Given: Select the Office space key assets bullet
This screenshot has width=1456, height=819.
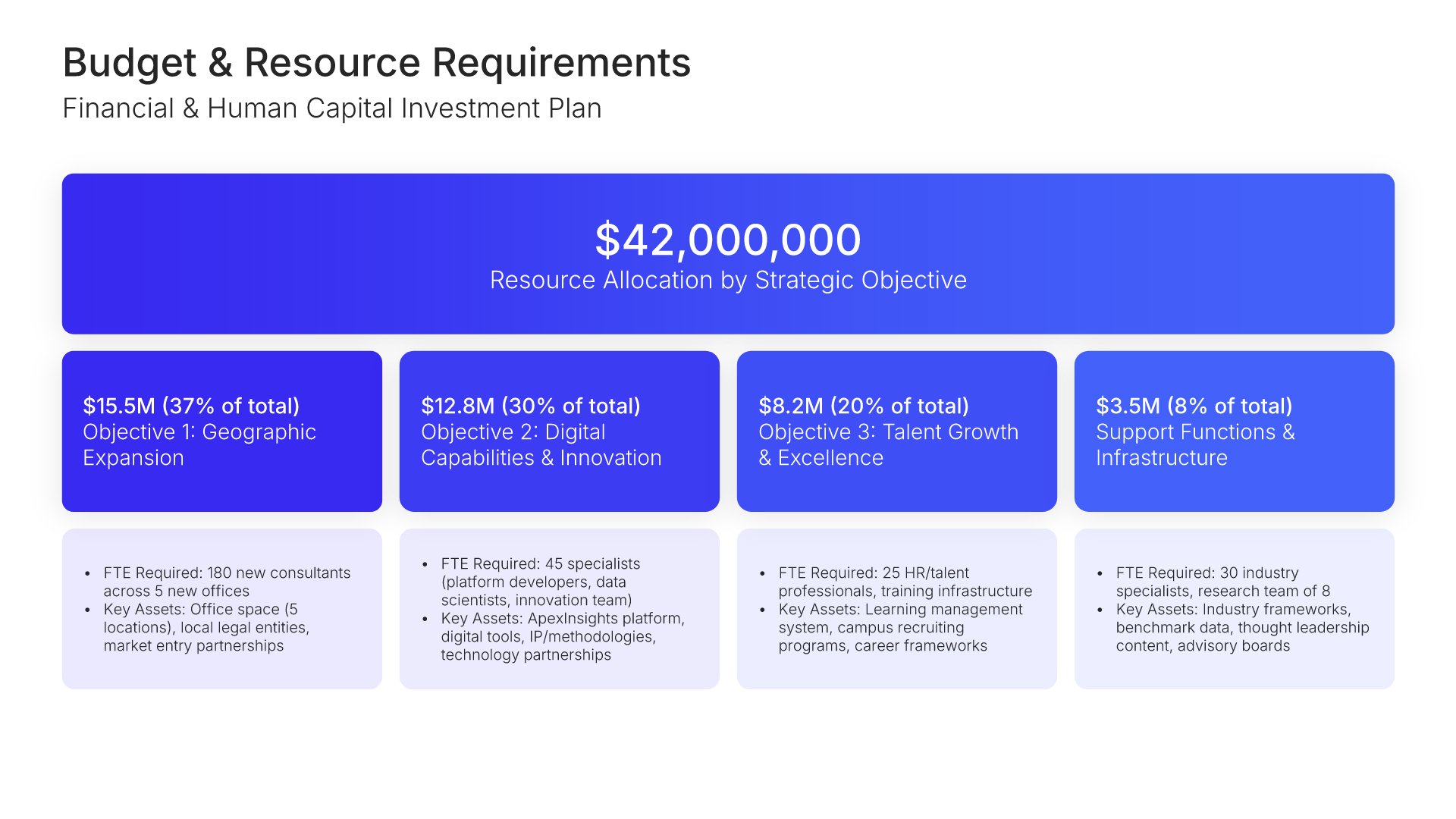Looking at the screenshot, I should click(x=206, y=628).
